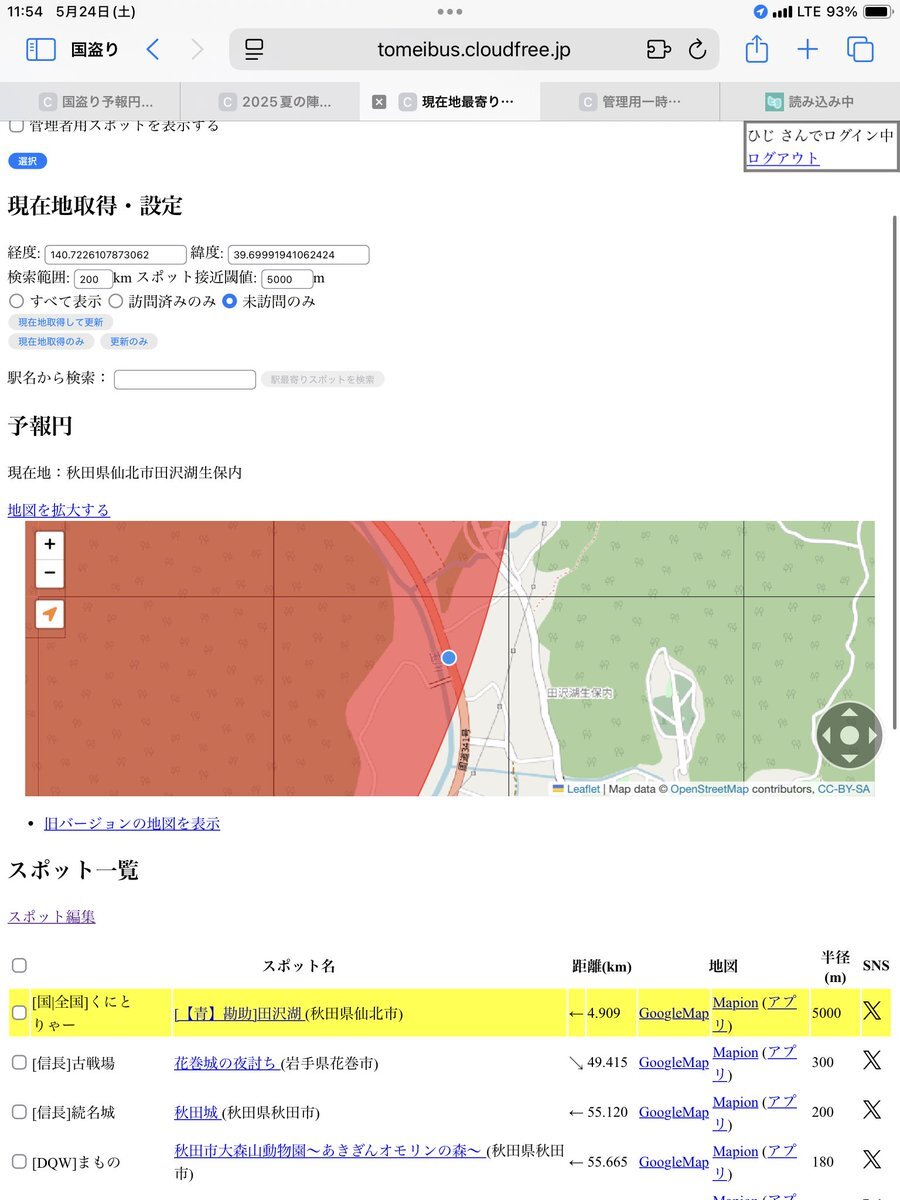Switch to 読み込み中 tab

pos(810,101)
